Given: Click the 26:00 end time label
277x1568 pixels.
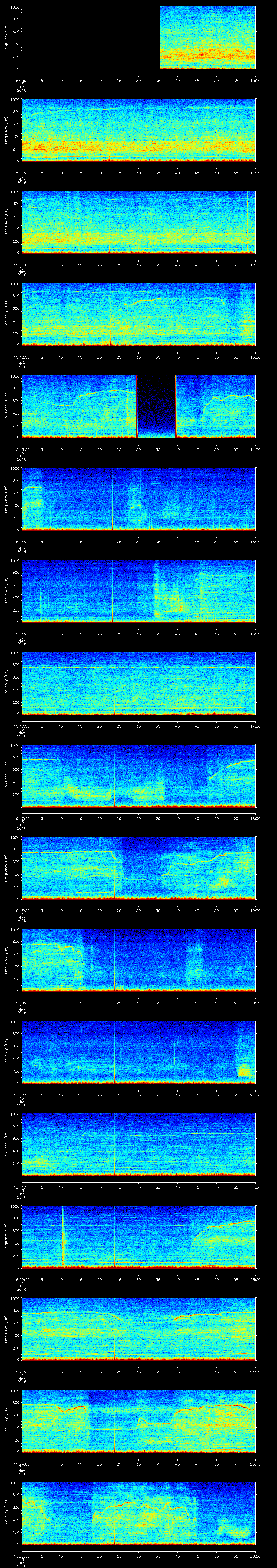Looking at the screenshot, I should tap(256, 1556).
